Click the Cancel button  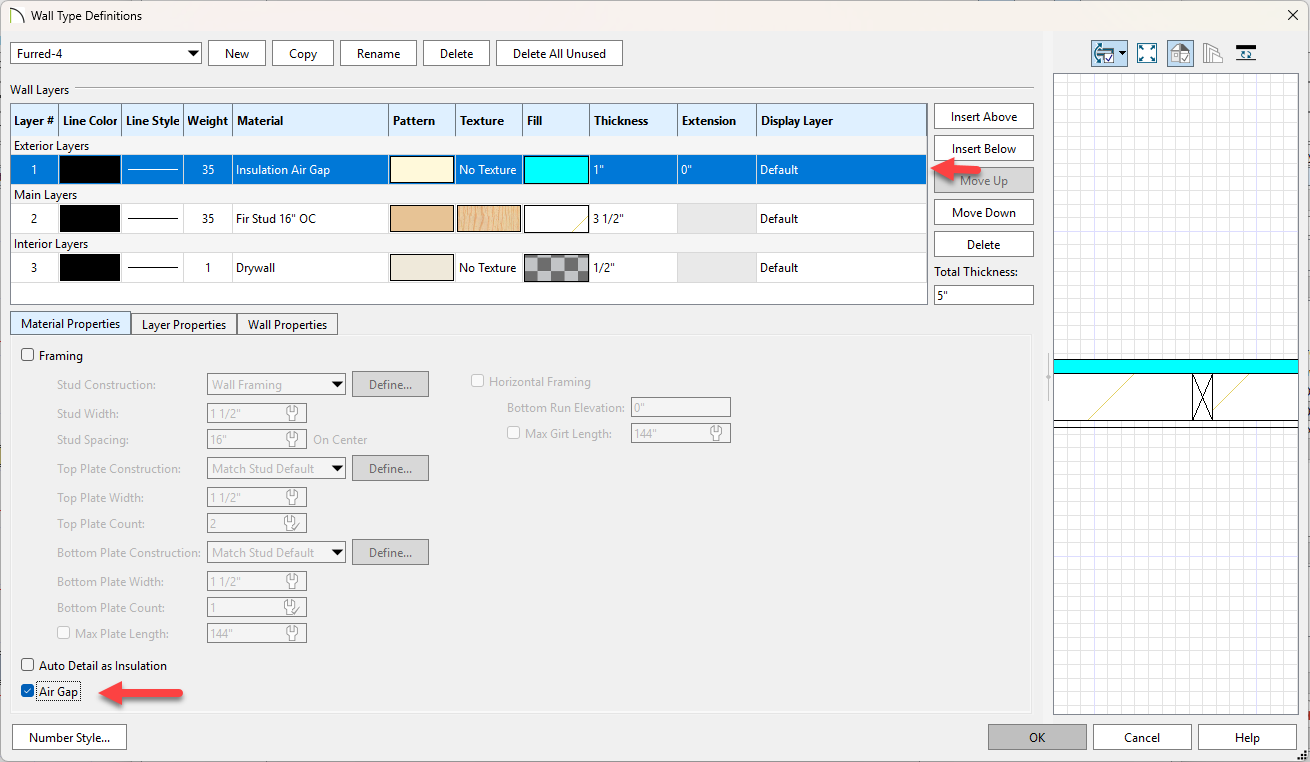click(x=1142, y=737)
